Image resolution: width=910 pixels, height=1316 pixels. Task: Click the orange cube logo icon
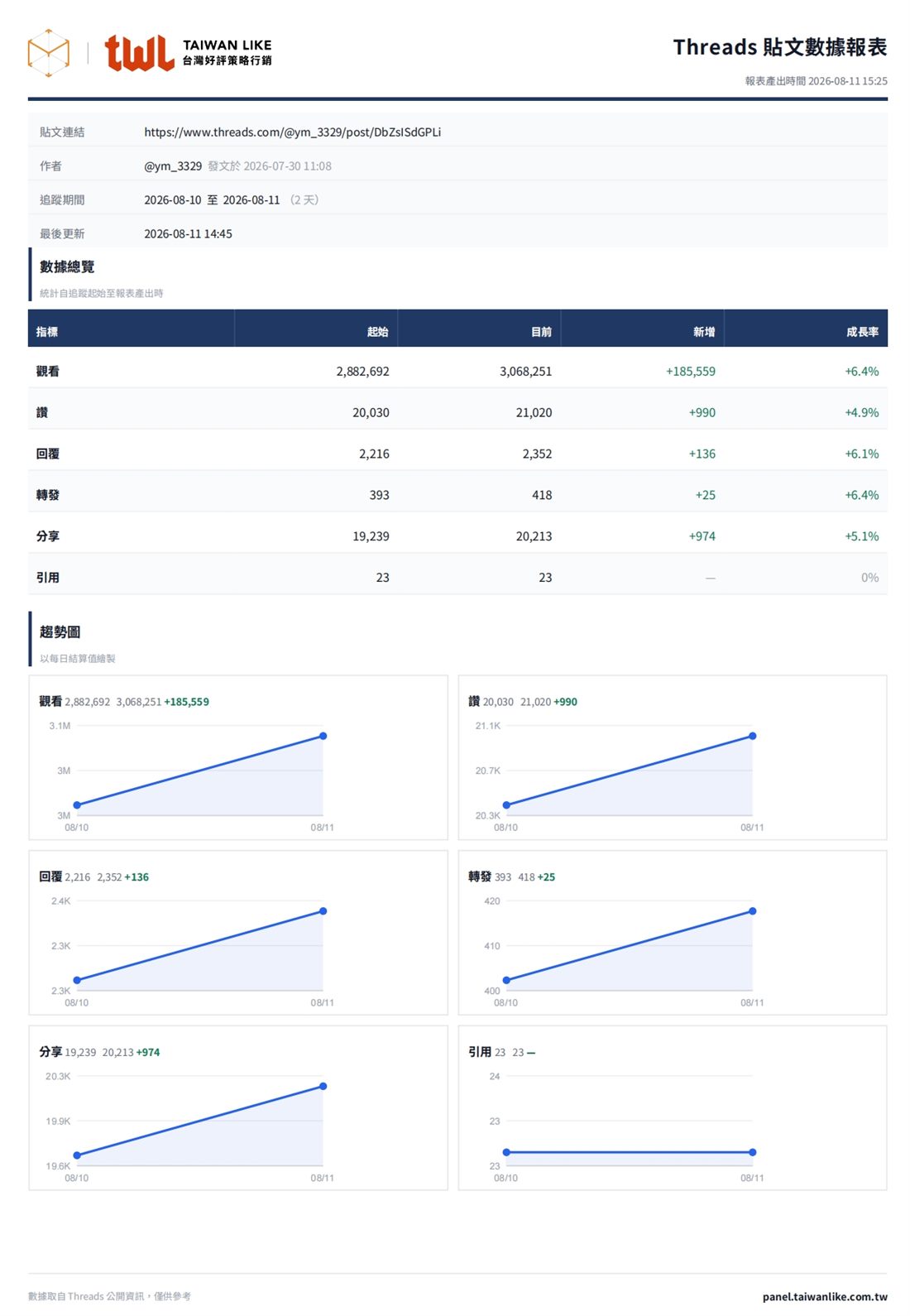coord(49,53)
